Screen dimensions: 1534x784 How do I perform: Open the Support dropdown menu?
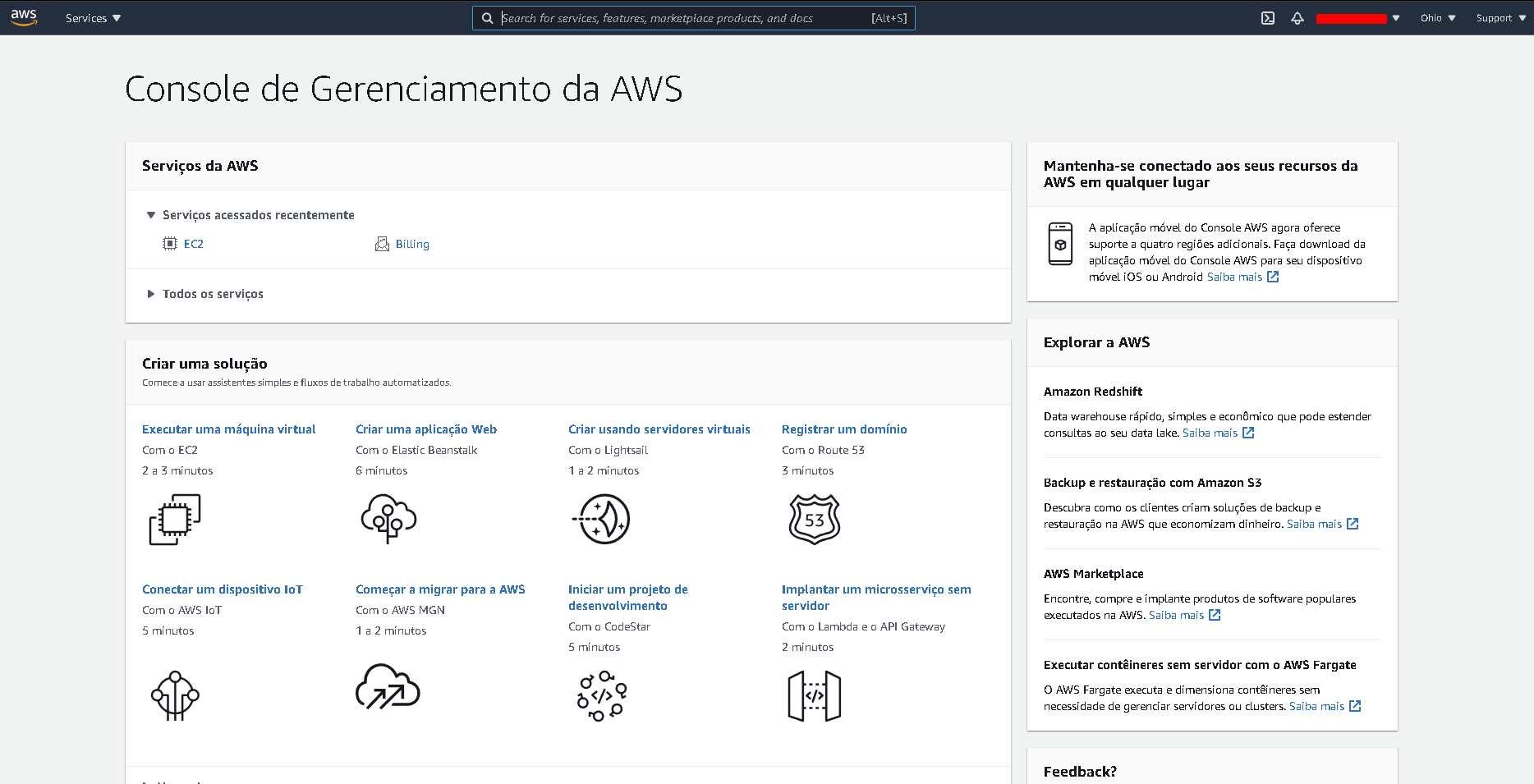pyautogui.click(x=1501, y=18)
